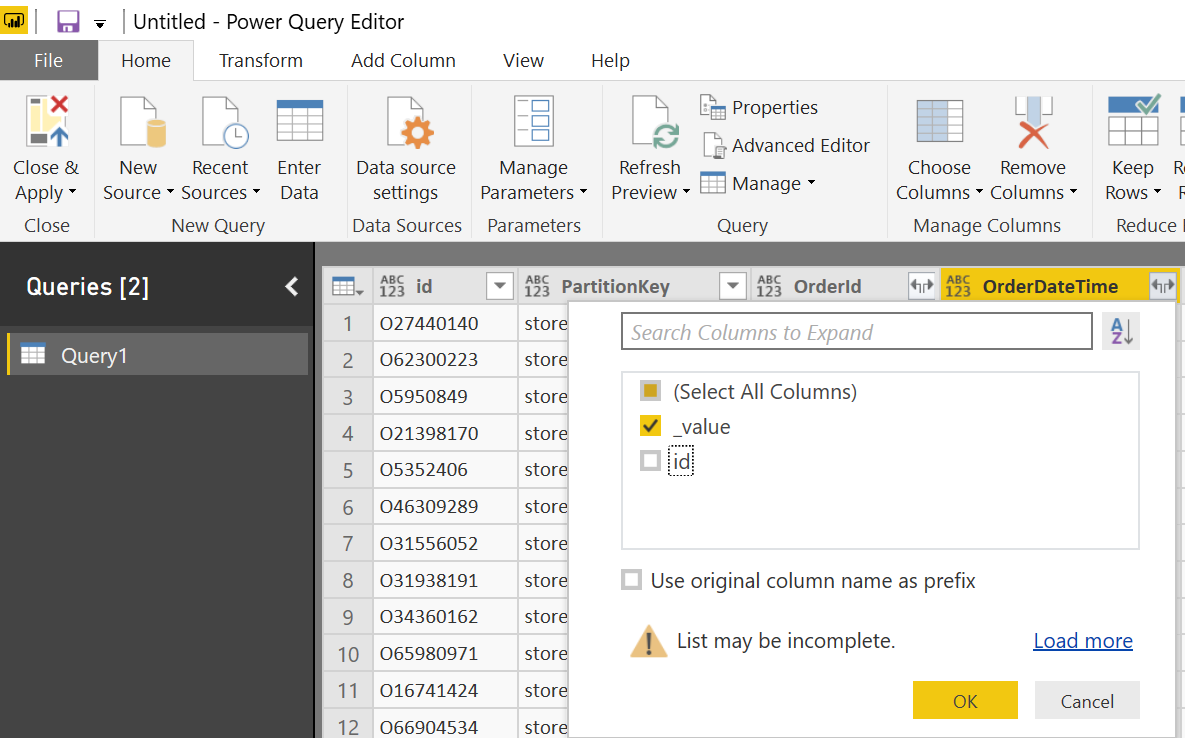Expand the New Source dropdown arrow

170,193
